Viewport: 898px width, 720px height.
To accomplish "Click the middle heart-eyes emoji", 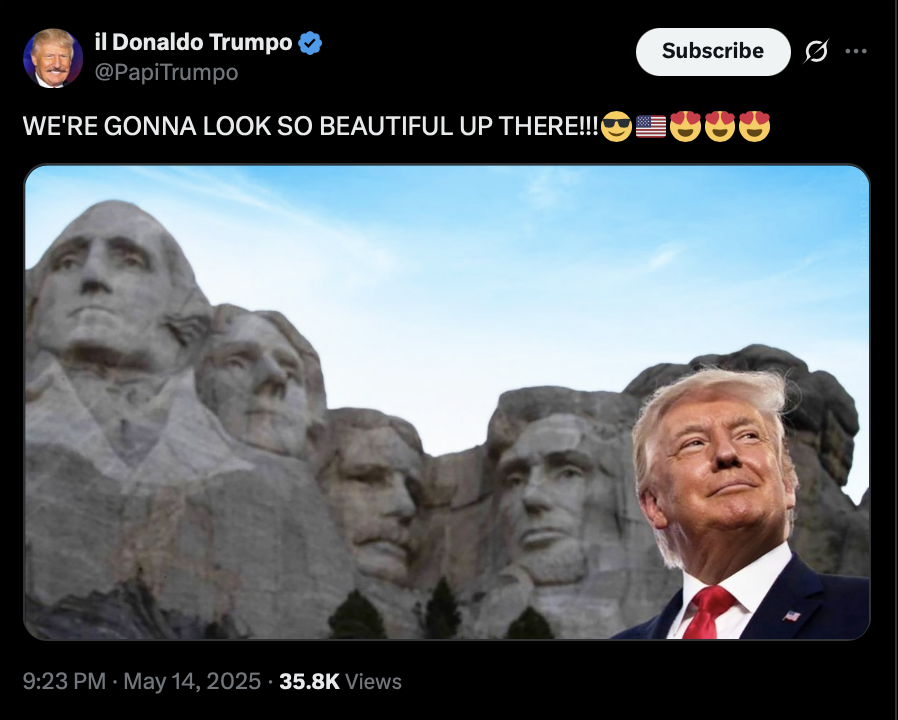I will coord(720,127).
